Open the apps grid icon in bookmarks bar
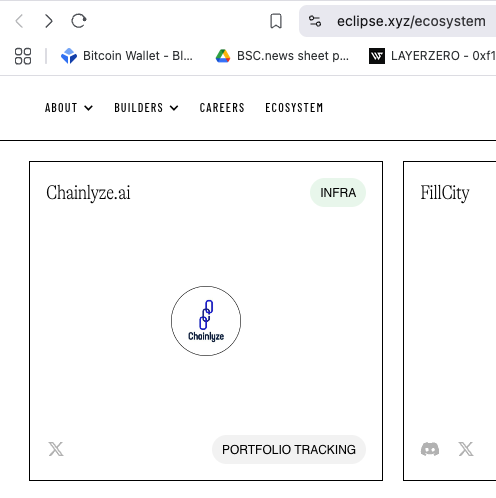This screenshot has width=496, height=498. click(23, 56)
